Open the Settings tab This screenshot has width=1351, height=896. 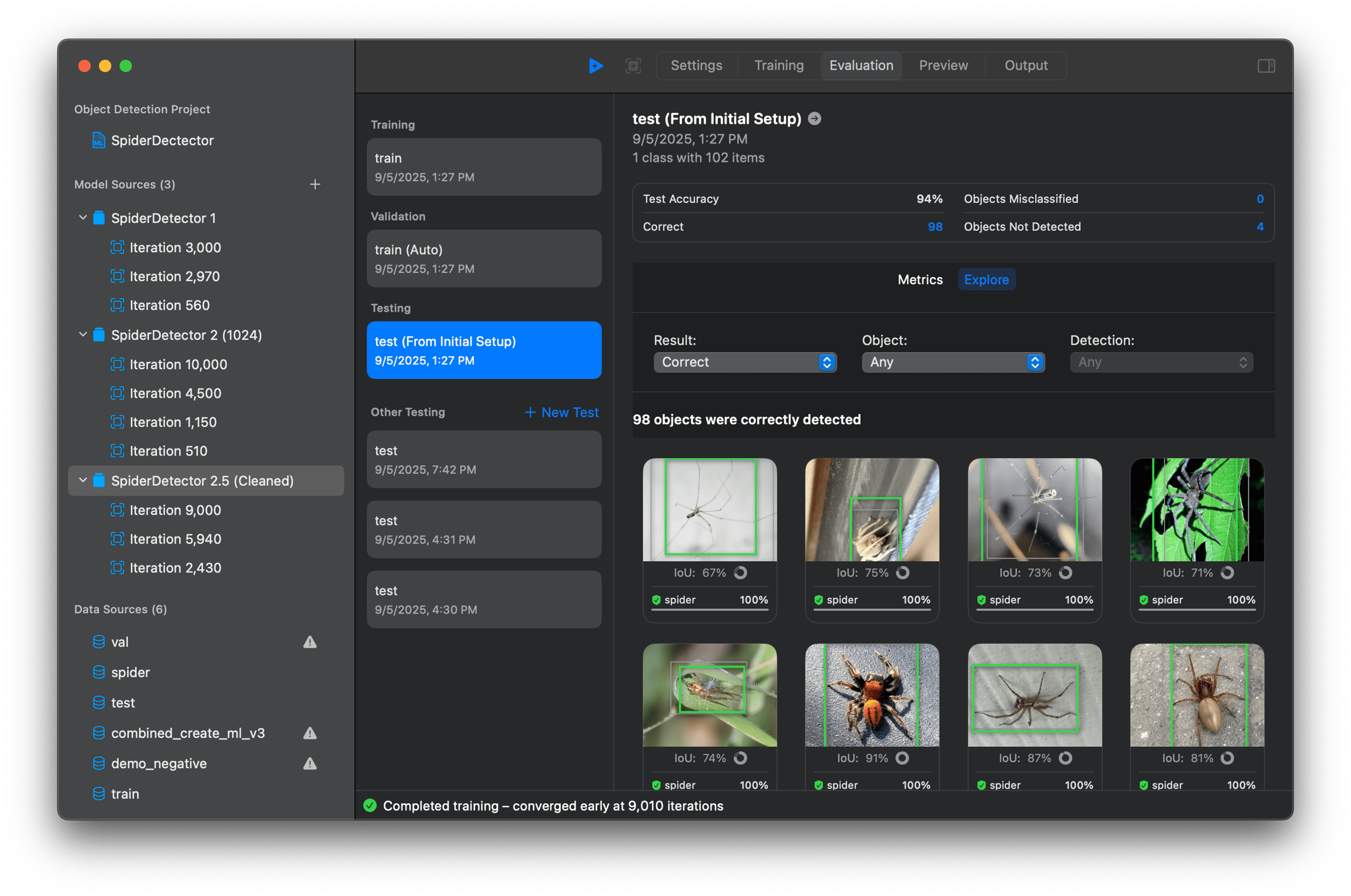pyautogui.click(x=696, y=66)
